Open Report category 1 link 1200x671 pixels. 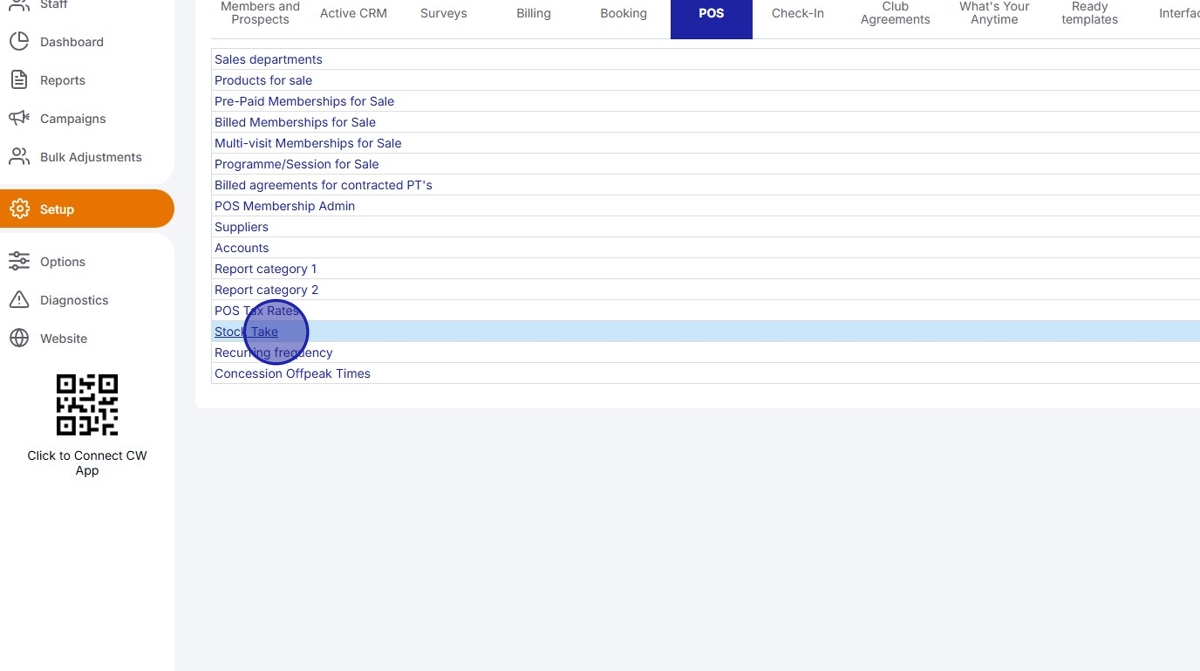pos(265,269)
